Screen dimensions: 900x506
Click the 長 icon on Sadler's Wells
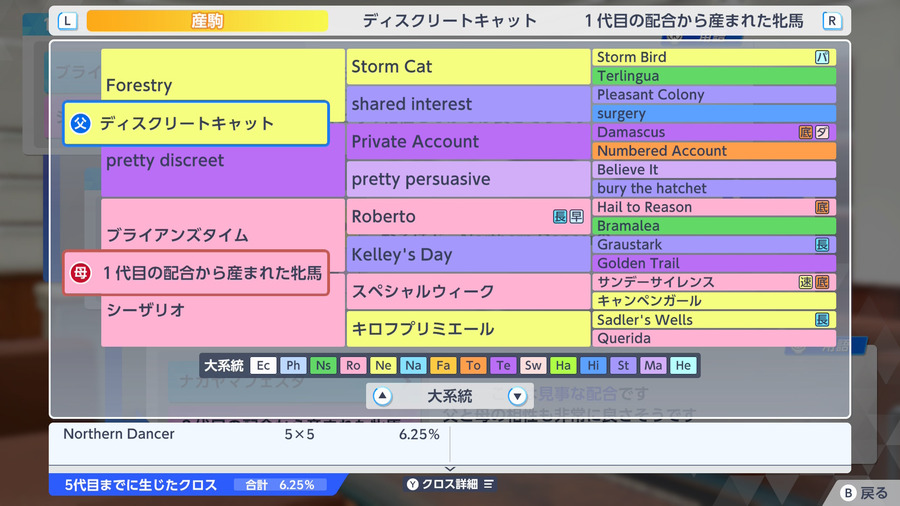pos(822,320)
